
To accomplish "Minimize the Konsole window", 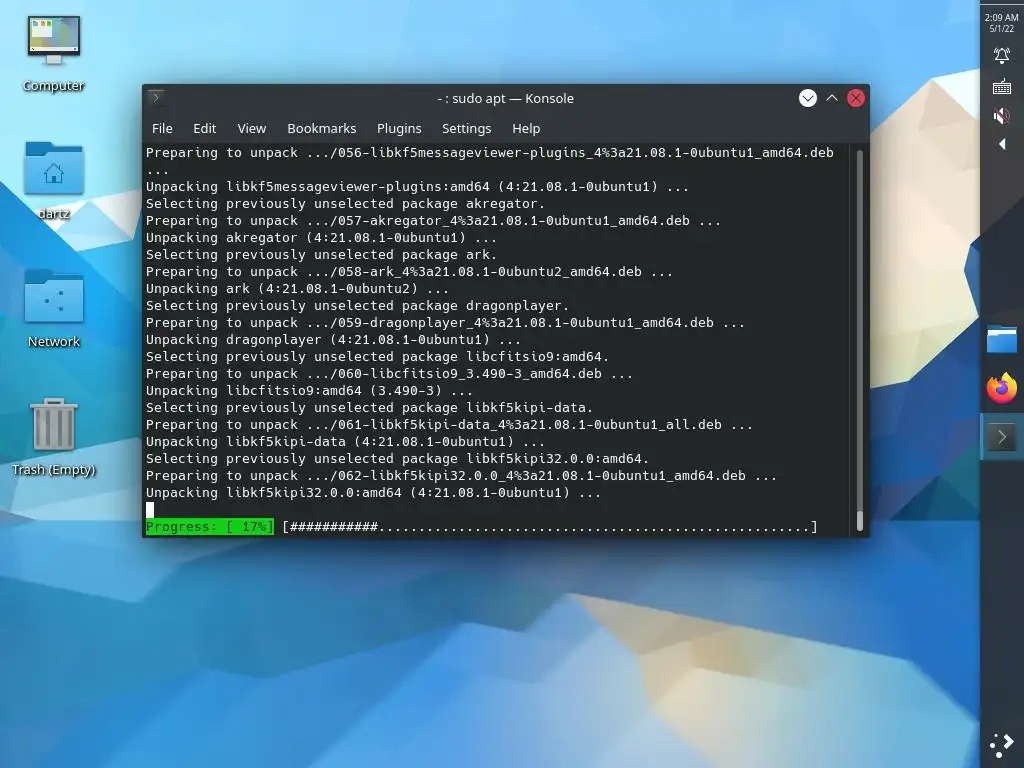I will click(x=808, y=98).
